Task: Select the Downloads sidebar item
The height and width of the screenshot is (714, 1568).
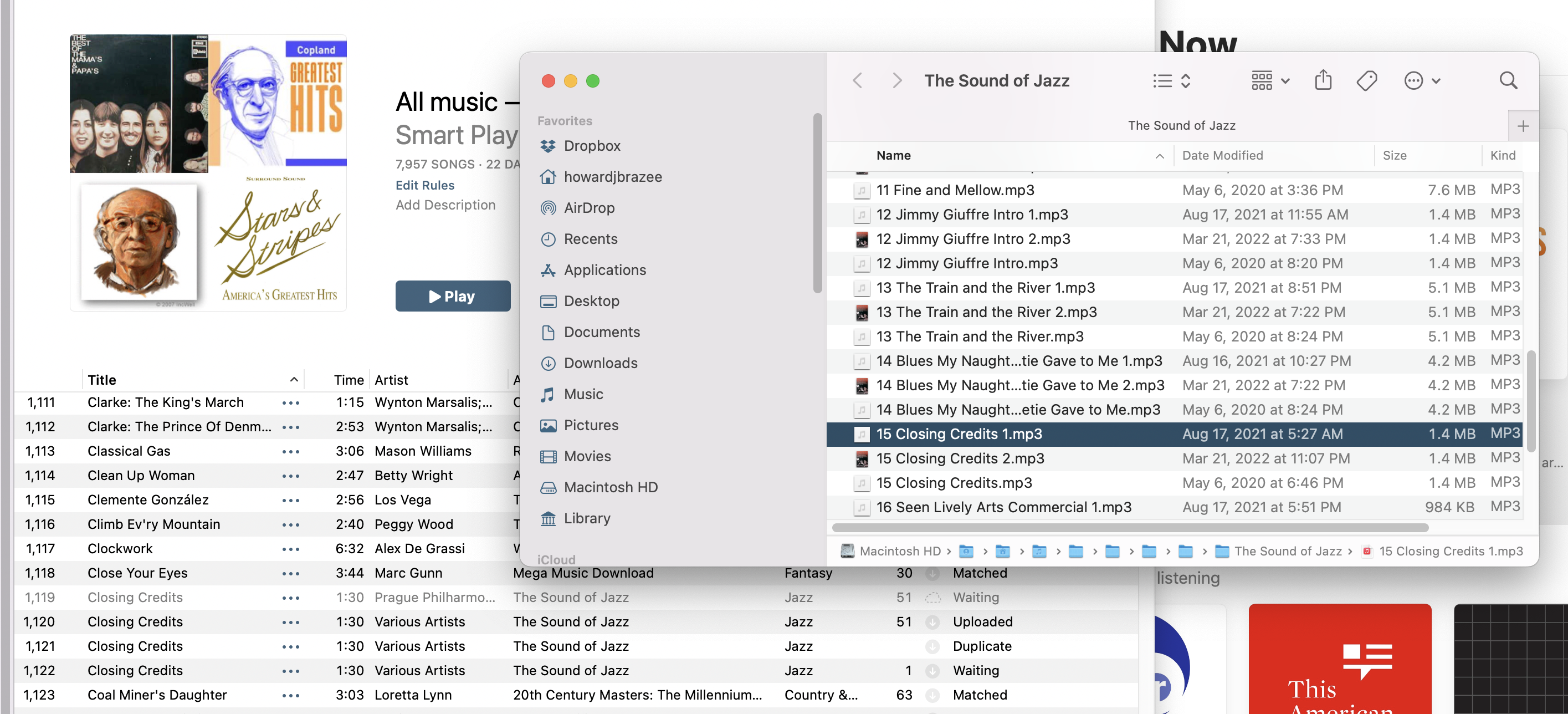Action: 600,363
